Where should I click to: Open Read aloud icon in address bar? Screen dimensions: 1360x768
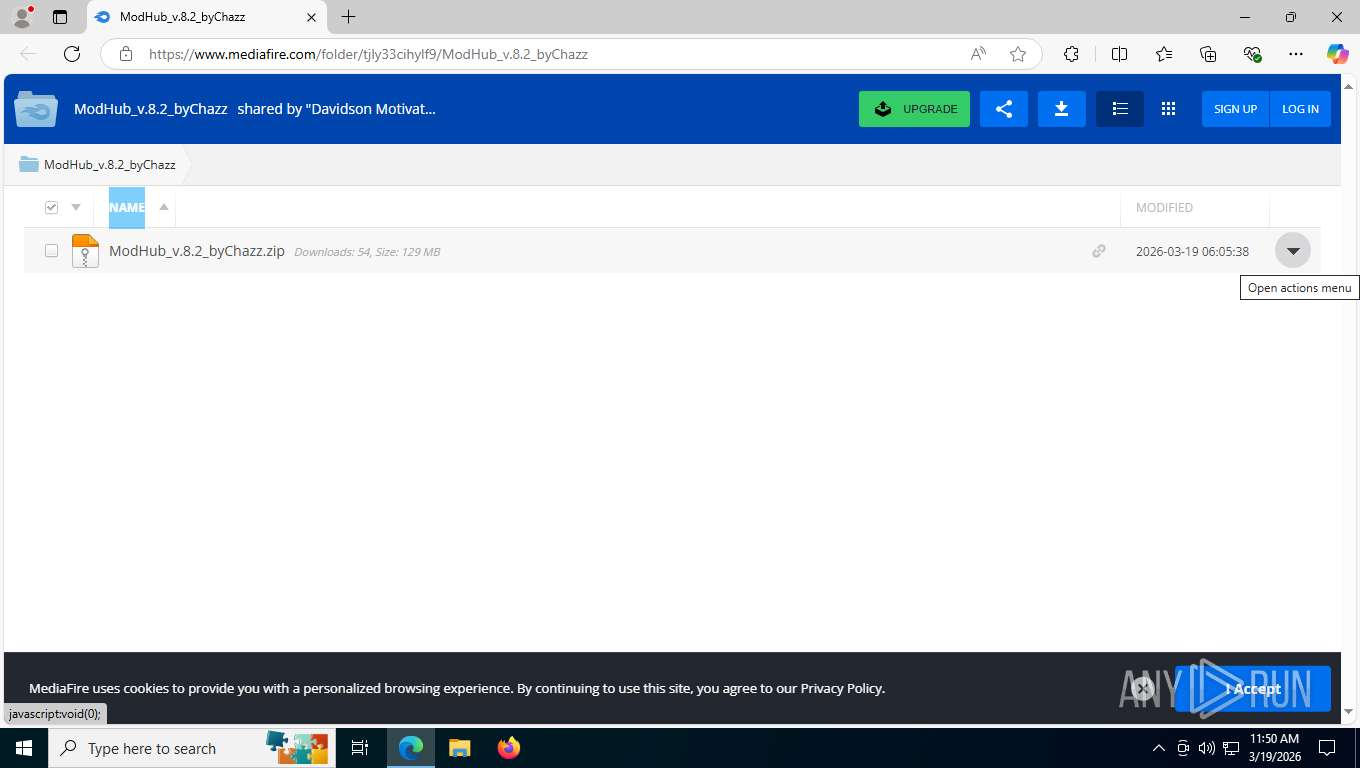(978, 54)
